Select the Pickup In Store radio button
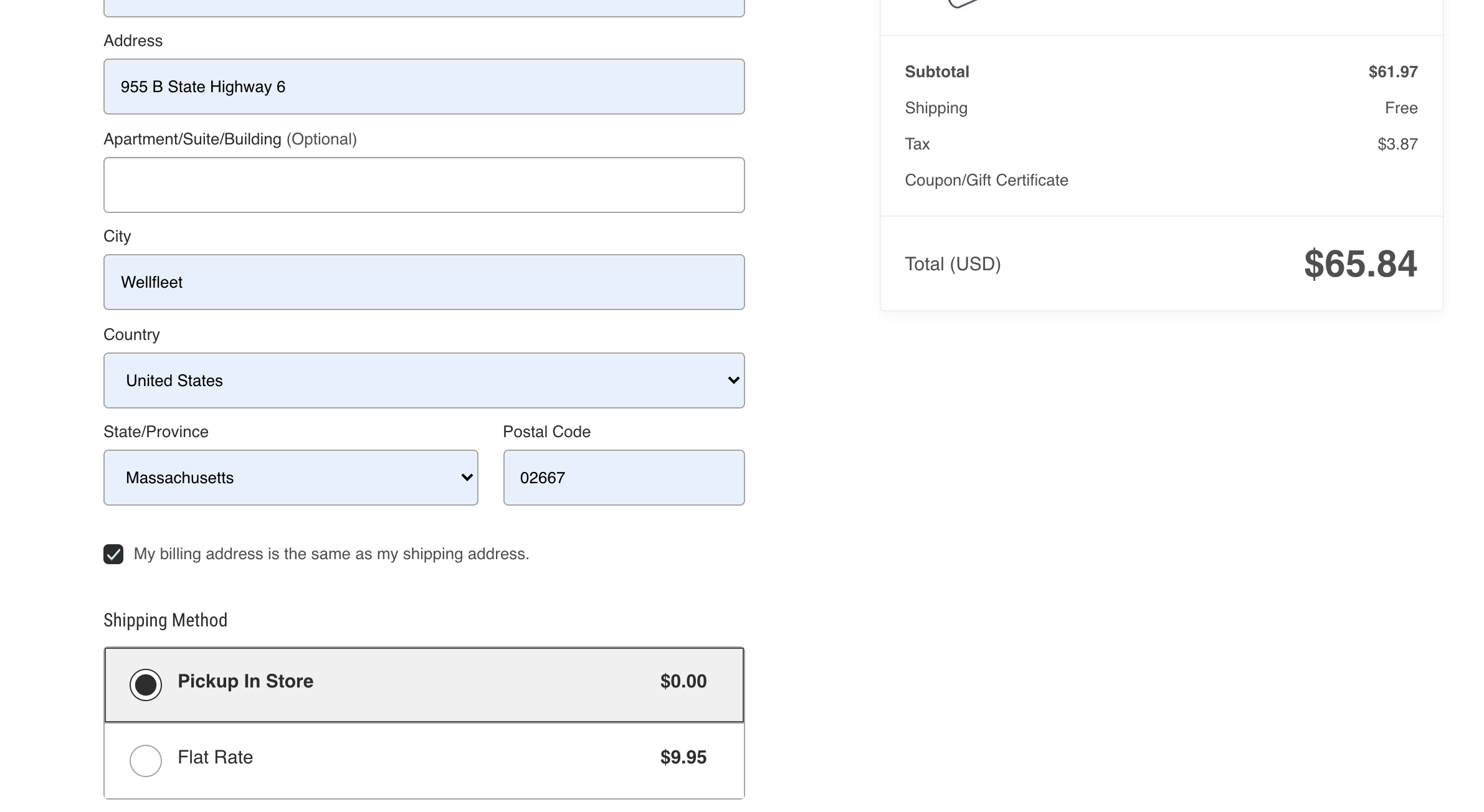This screenshot has height=812, width=1484. 146,685
